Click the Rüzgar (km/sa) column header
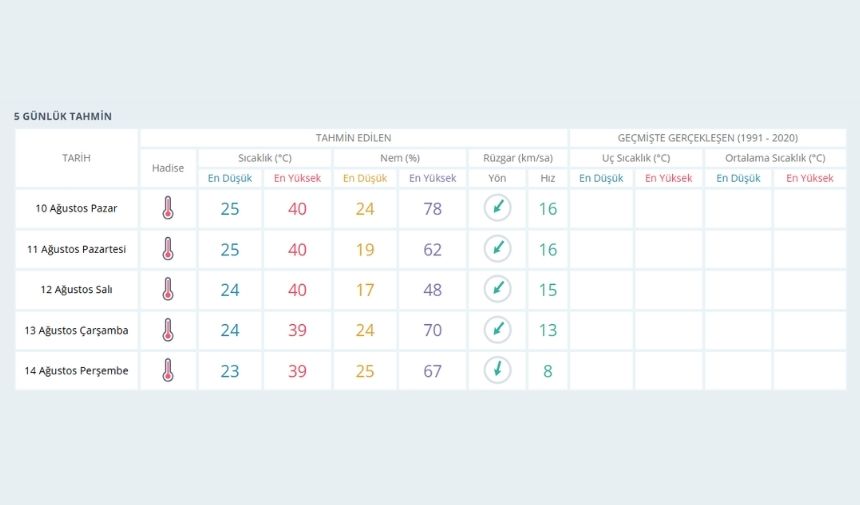 tap(518, 158)
